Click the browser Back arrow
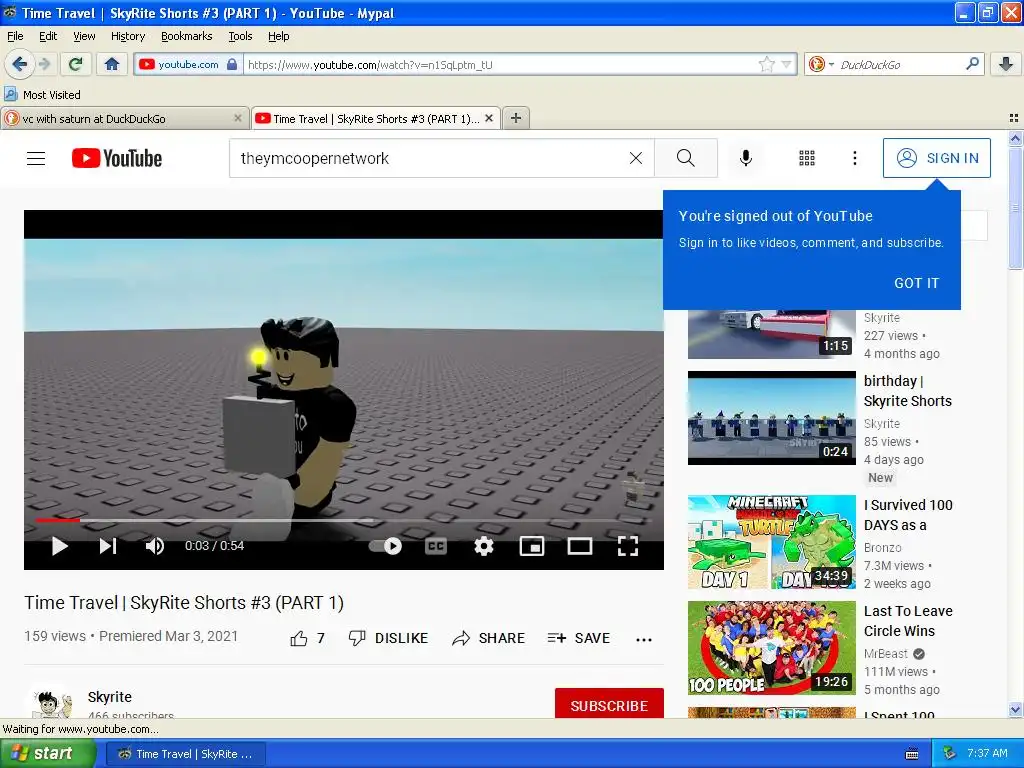Image resolution: width=1024 pixels, height=768 pixels. 19,64
